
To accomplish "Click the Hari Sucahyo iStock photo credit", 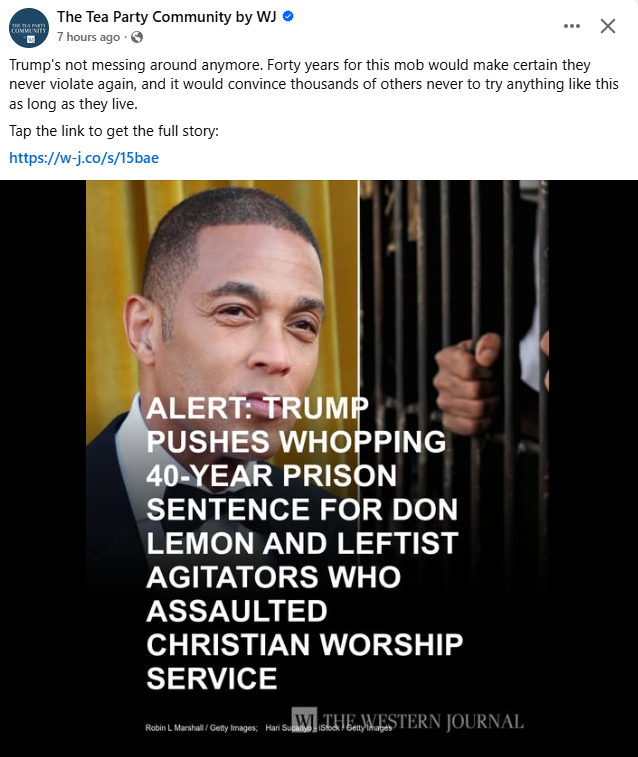I will point(329,728).
